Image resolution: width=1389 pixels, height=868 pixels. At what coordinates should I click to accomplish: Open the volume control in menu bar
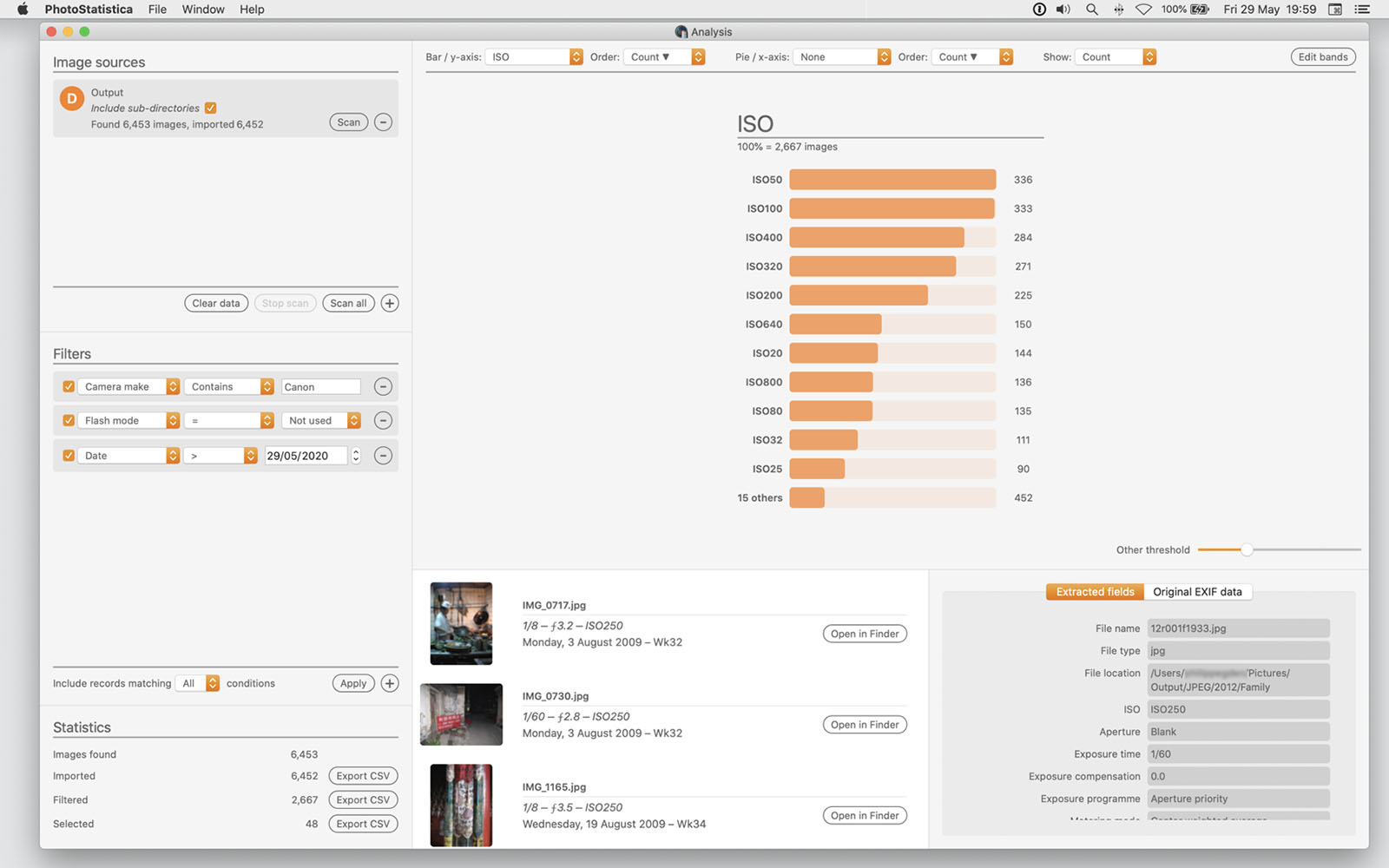[x=1063, y=10]
